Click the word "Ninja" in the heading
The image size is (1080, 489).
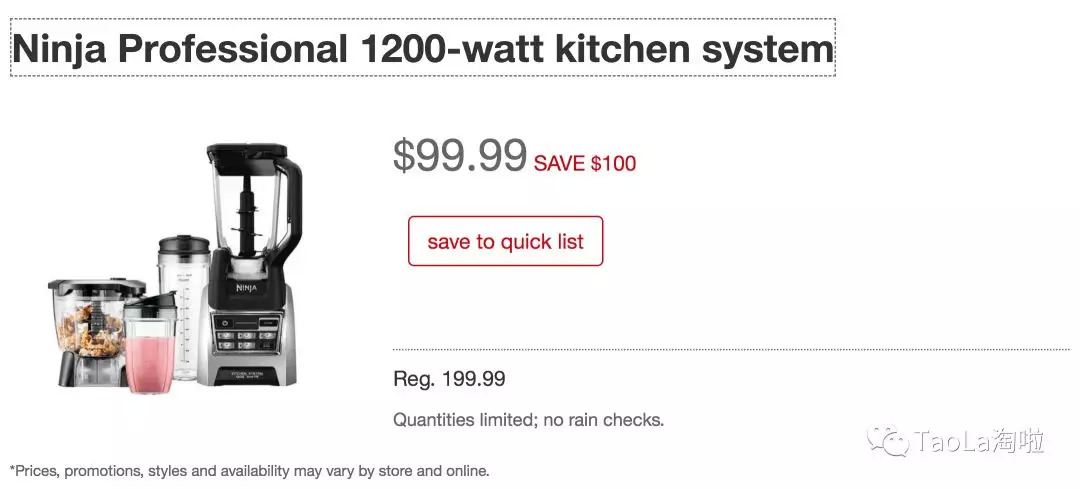tap(60, 48)
